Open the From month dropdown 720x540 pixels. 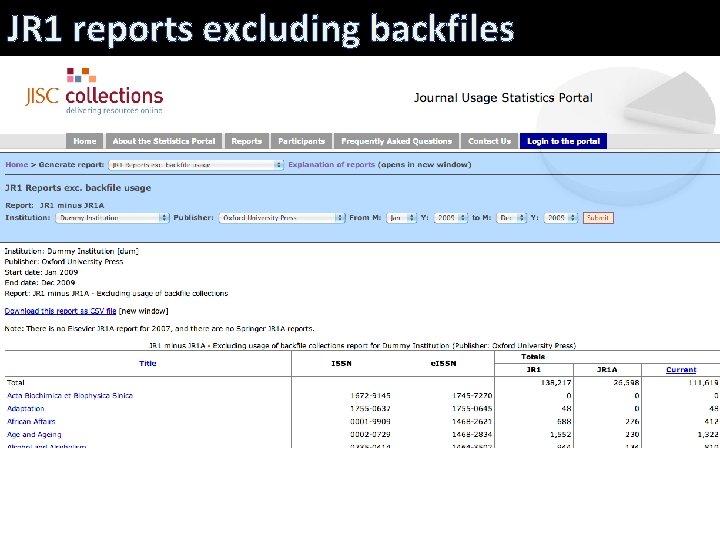(401, 218)
